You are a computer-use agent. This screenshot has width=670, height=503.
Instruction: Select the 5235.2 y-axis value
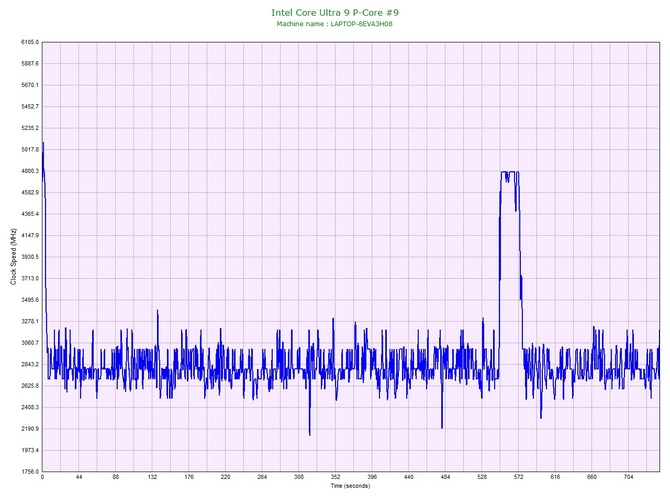[x=30, y=128]
